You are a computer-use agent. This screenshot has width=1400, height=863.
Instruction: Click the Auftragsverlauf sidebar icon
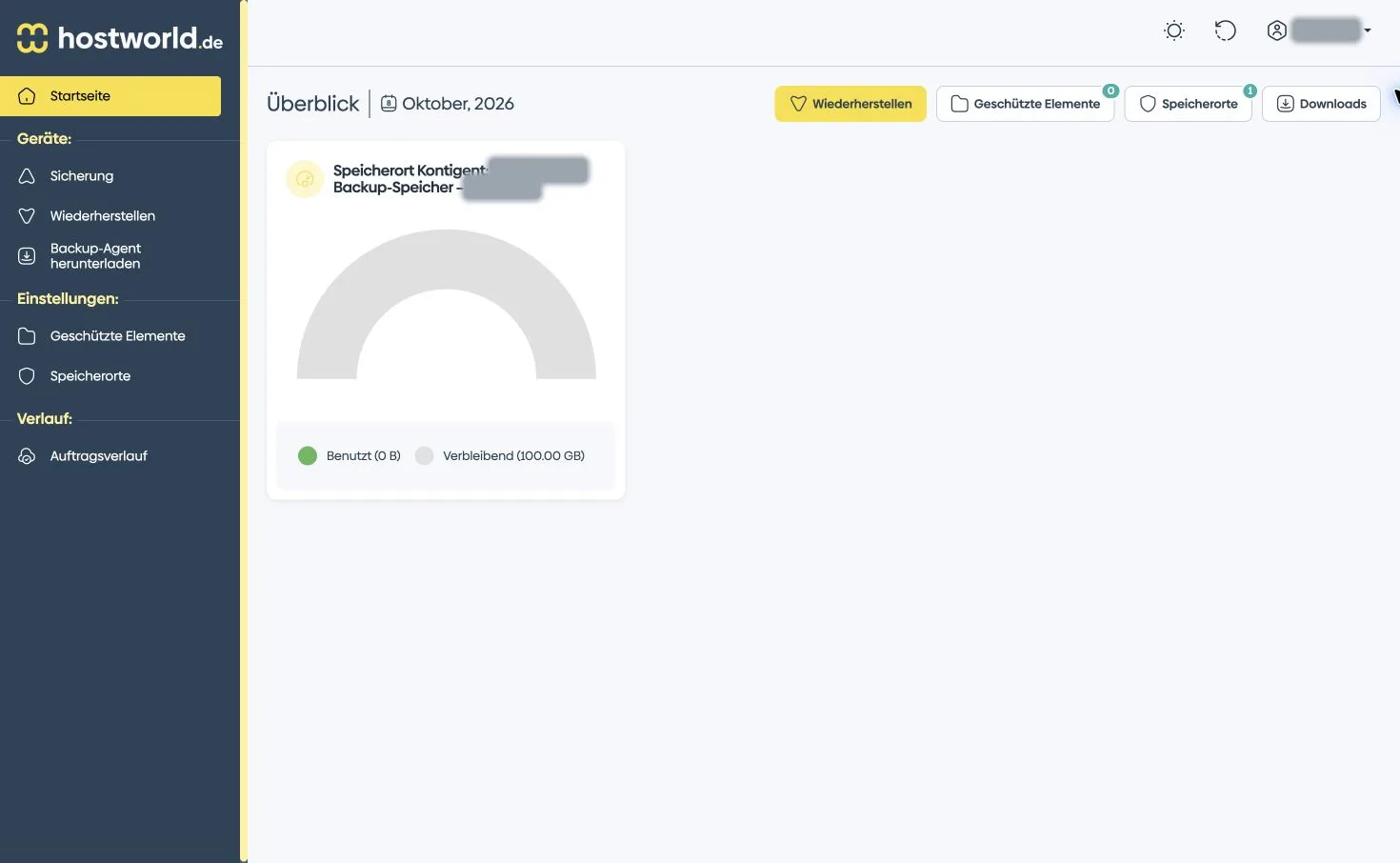(x=27, y=456)
